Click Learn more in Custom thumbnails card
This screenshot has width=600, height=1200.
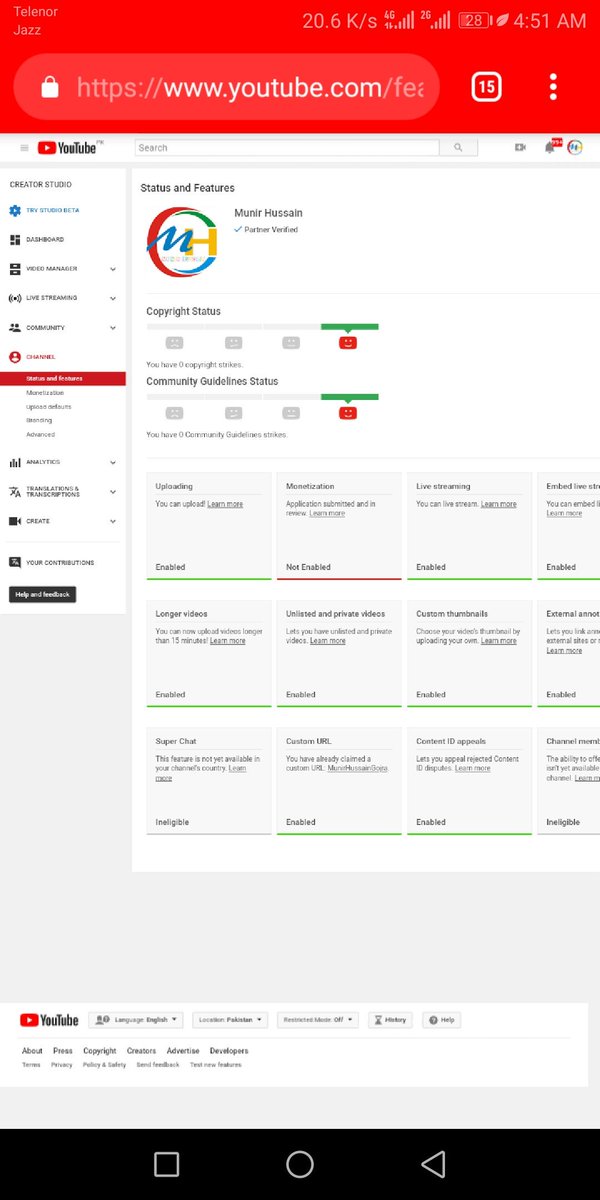[x=499, y=641]
